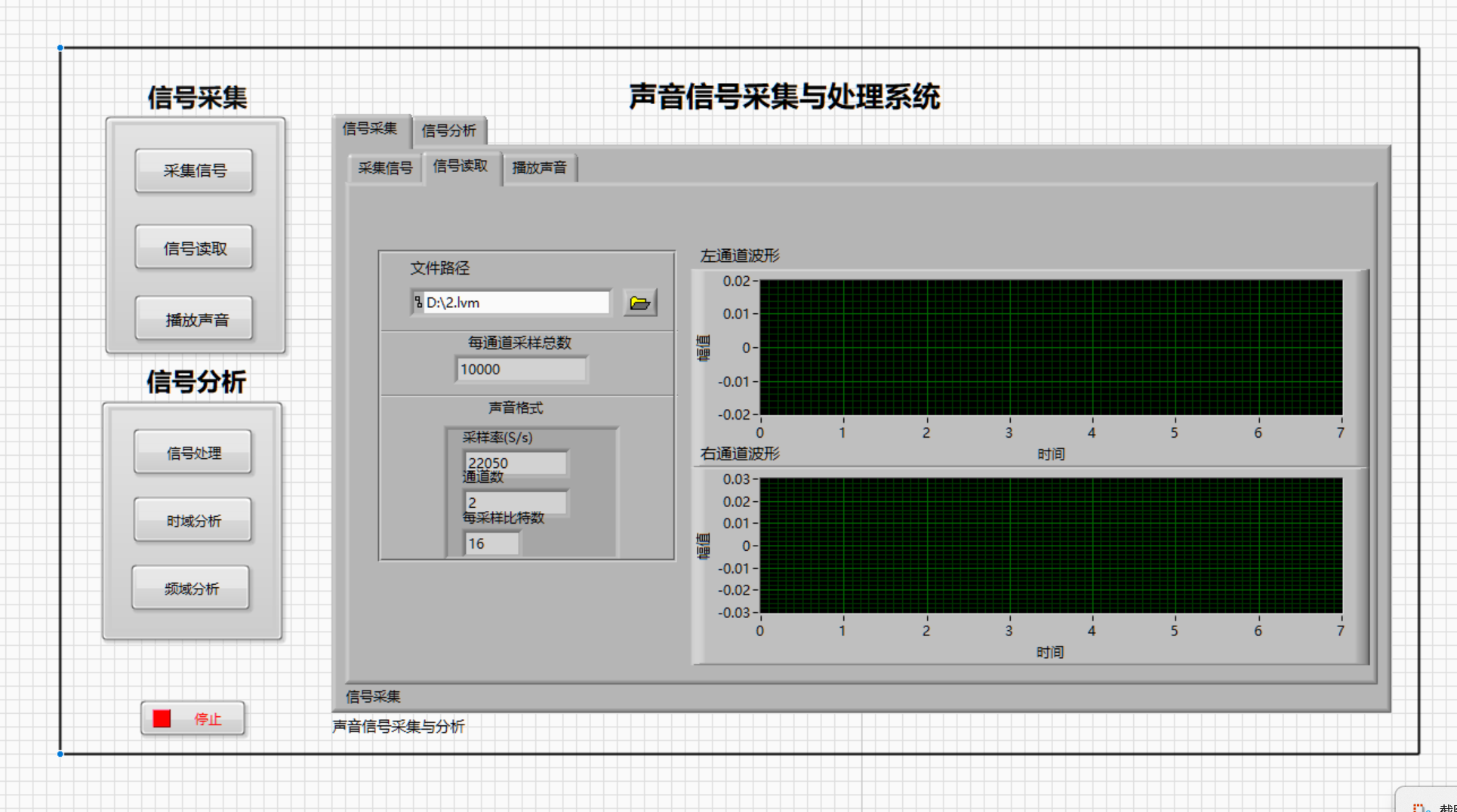Click the 左通道波形 graph label
This screenshot has height=812, width=1457.
click(x=740, y=256)
